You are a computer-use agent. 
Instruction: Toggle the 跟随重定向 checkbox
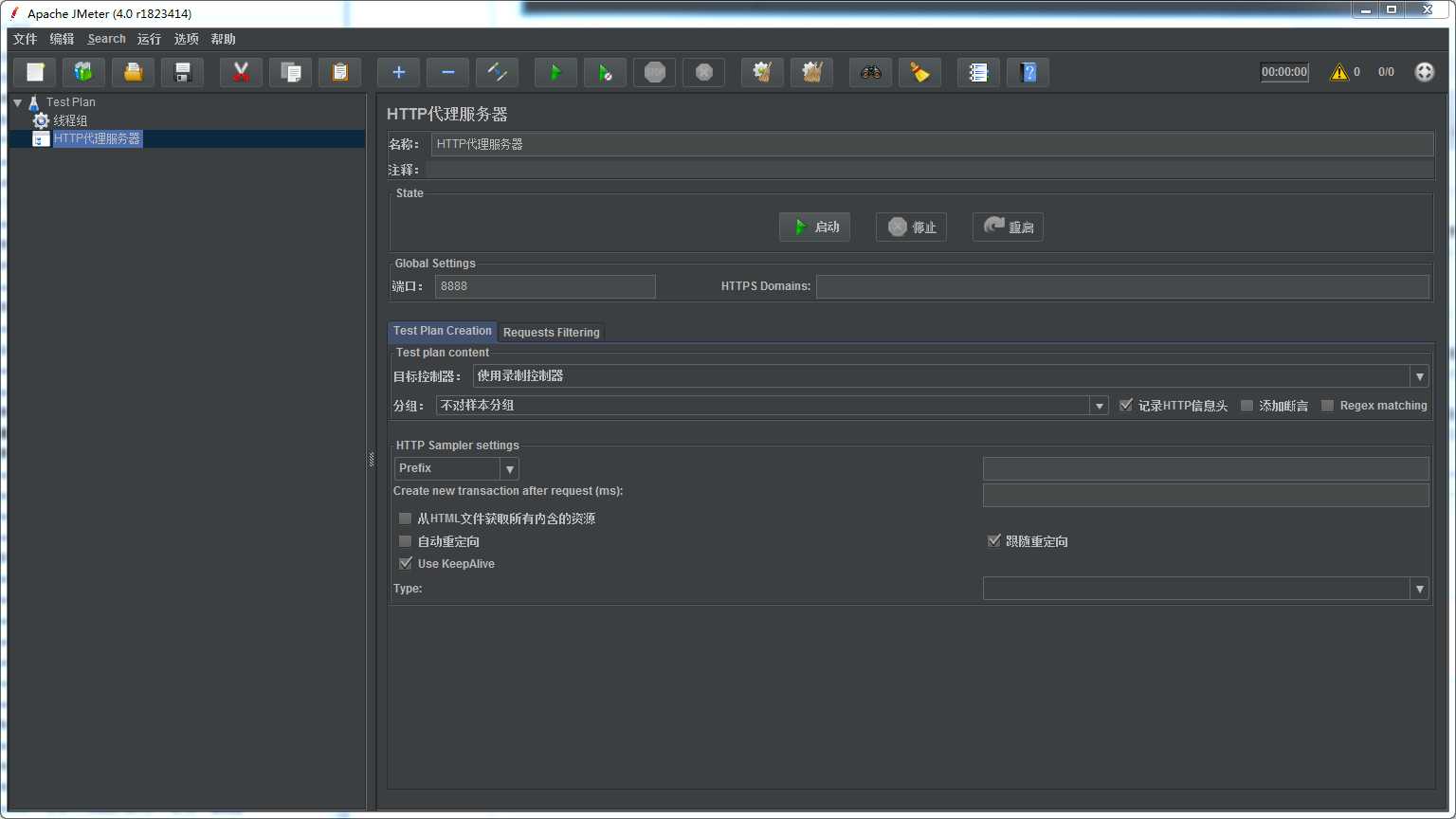(x=993, y=541)
